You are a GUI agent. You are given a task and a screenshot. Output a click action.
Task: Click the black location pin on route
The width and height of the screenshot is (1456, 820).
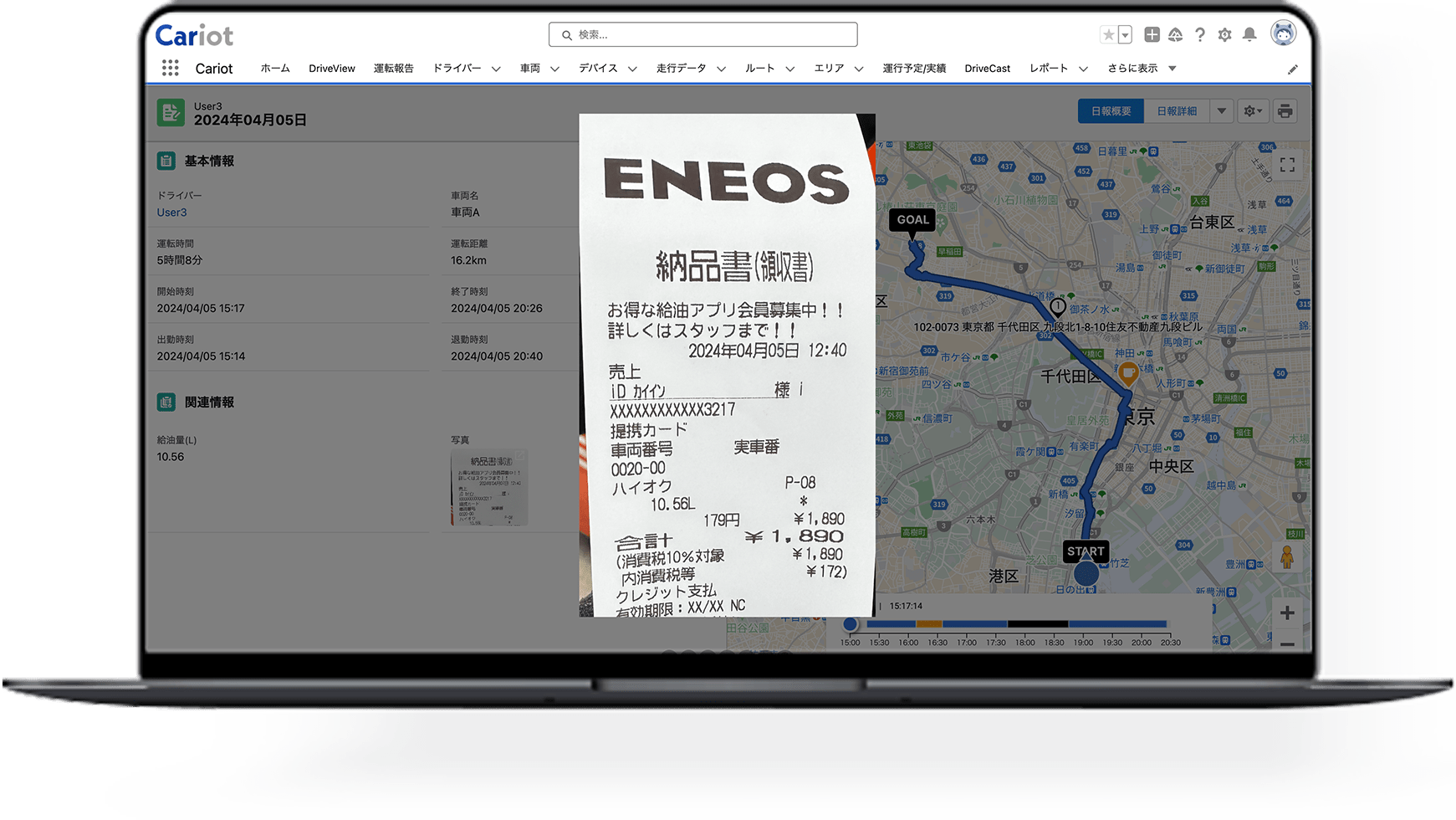(x=1057, y=307)
